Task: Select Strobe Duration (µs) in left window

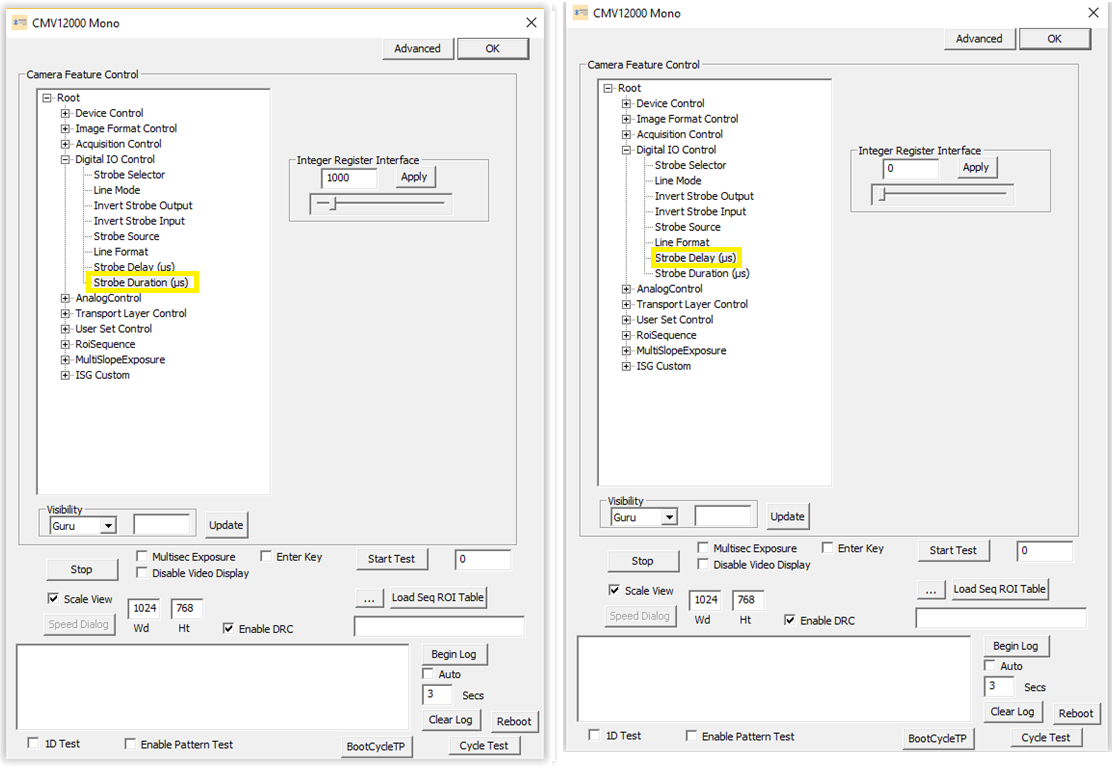Action: coord(142,282)
